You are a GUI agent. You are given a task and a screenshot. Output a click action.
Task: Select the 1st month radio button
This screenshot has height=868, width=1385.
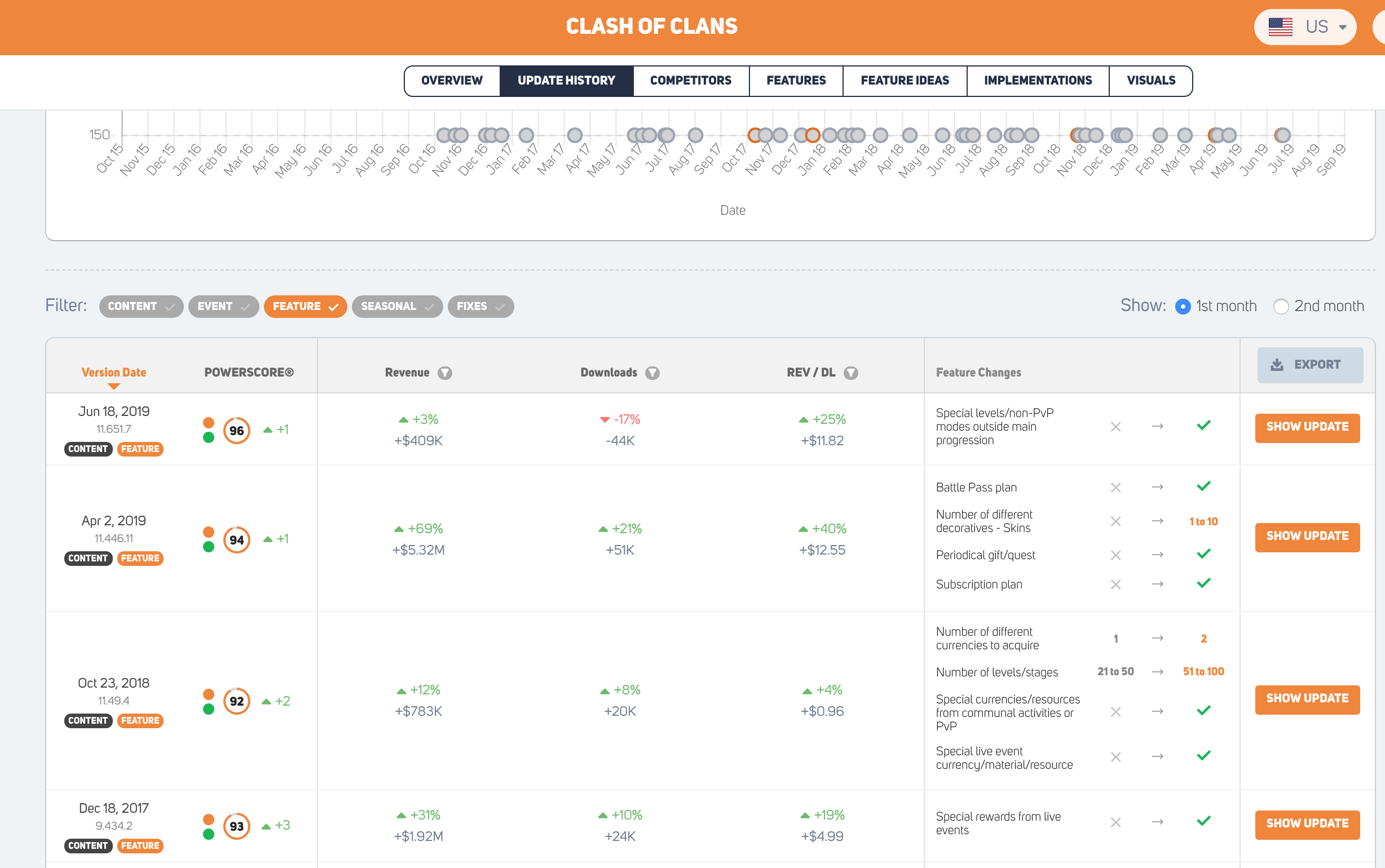click(1183, 307)
